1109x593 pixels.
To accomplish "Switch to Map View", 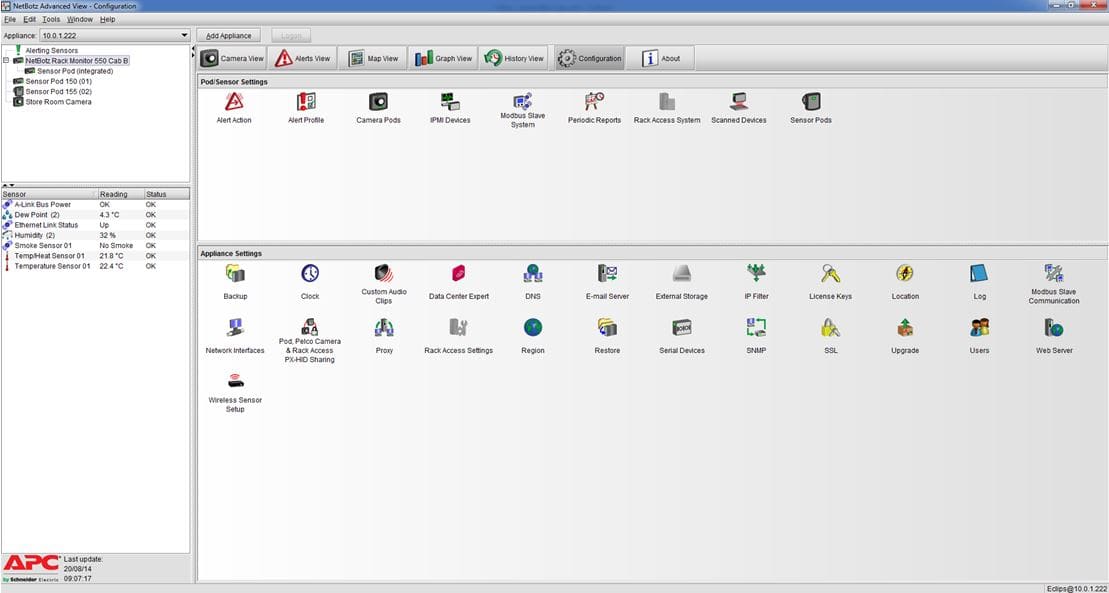I will (373, 59).
